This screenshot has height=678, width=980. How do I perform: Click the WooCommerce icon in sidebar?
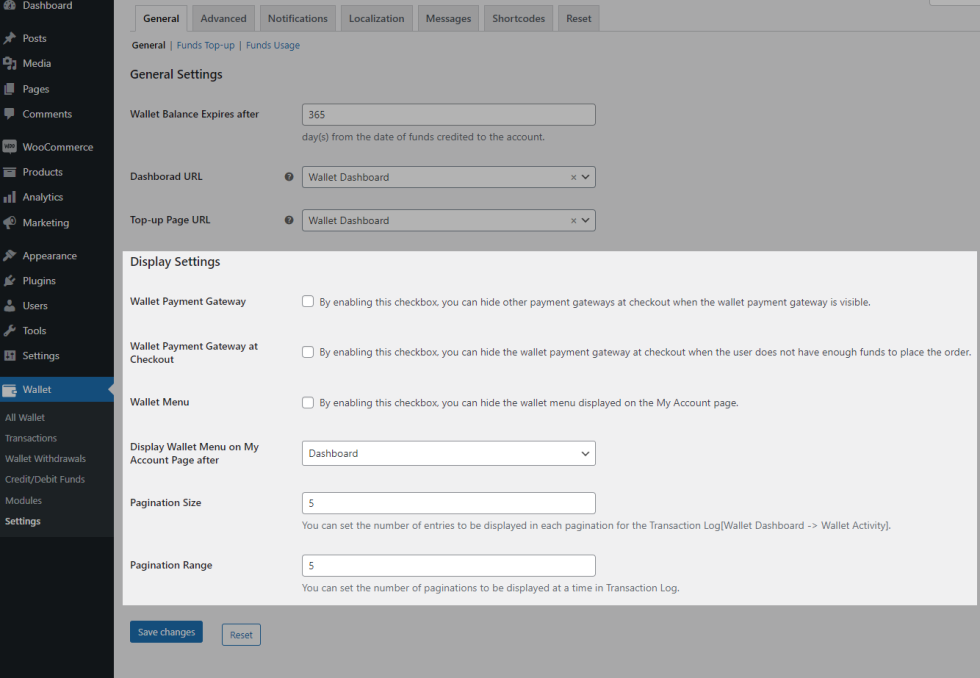[10, 147]
